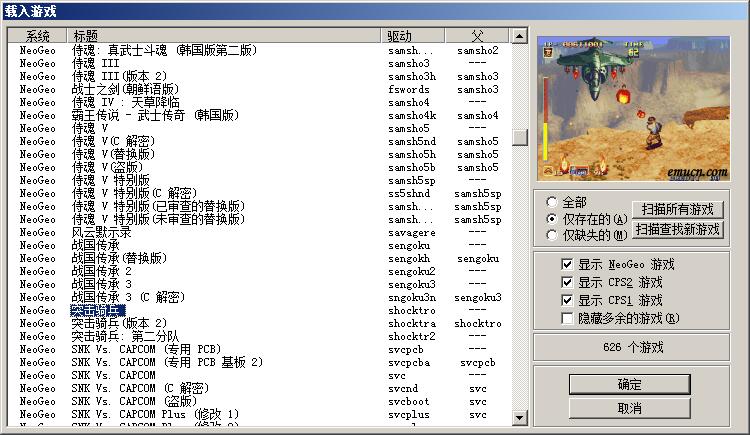Toggle 显示 CPS2 游戏 checkbox
The height and width of the screenshot is (435, 750).
(612, 282)
